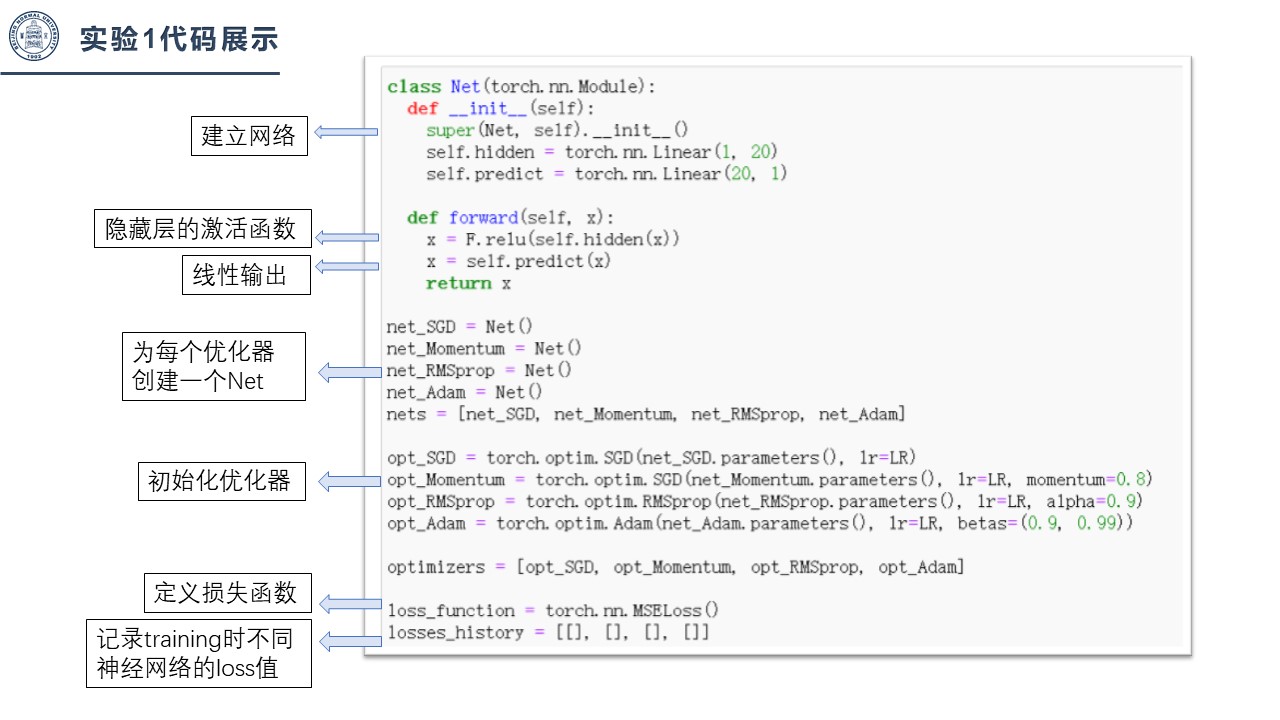Select the 隐藏层的激活函数 text box
Screen dimensions: 1280x720
(x=201, y=228)
